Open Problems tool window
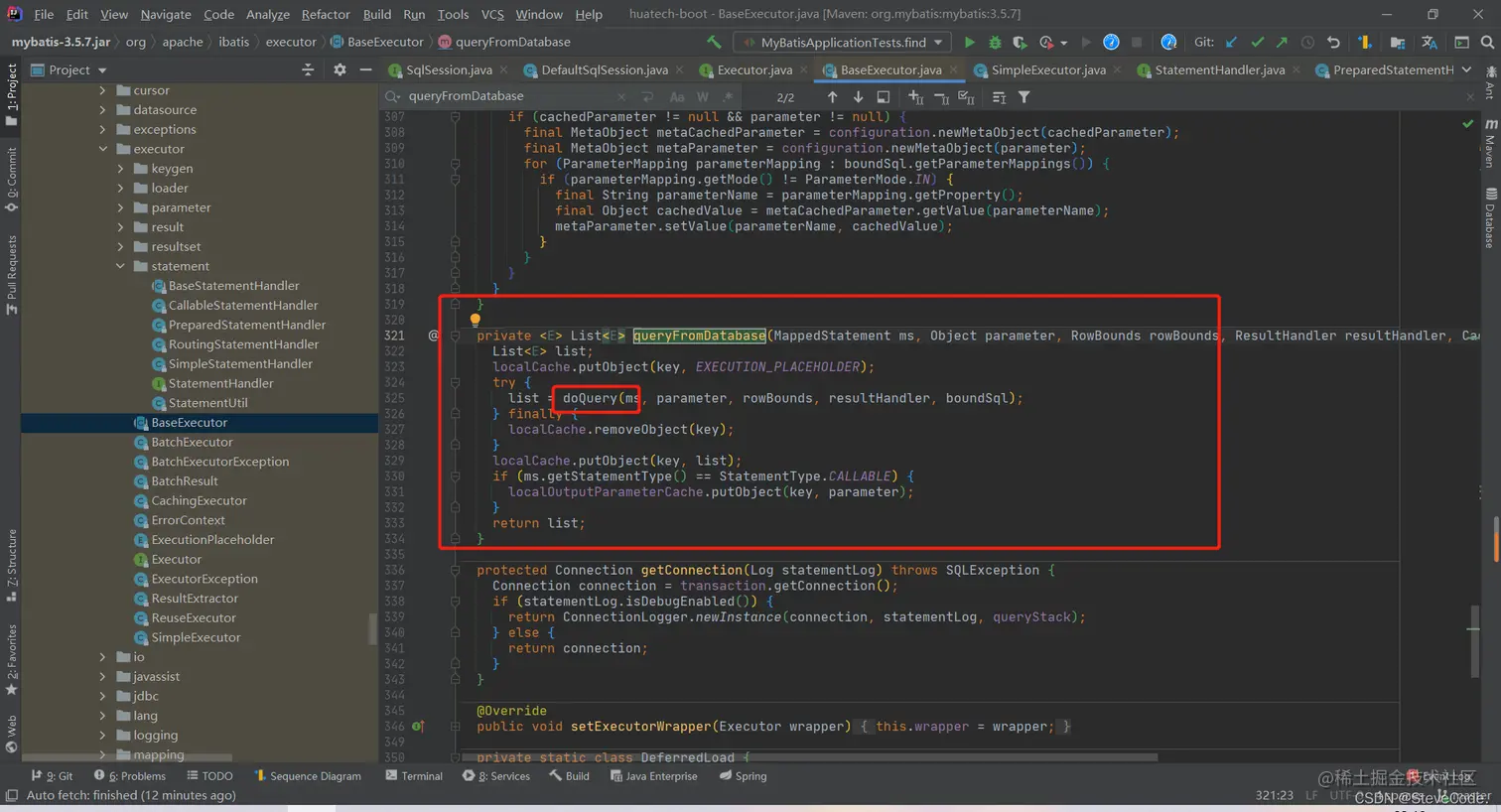Image resolution: width=1501 pixels, height=812 pixels. coord(129,776)
